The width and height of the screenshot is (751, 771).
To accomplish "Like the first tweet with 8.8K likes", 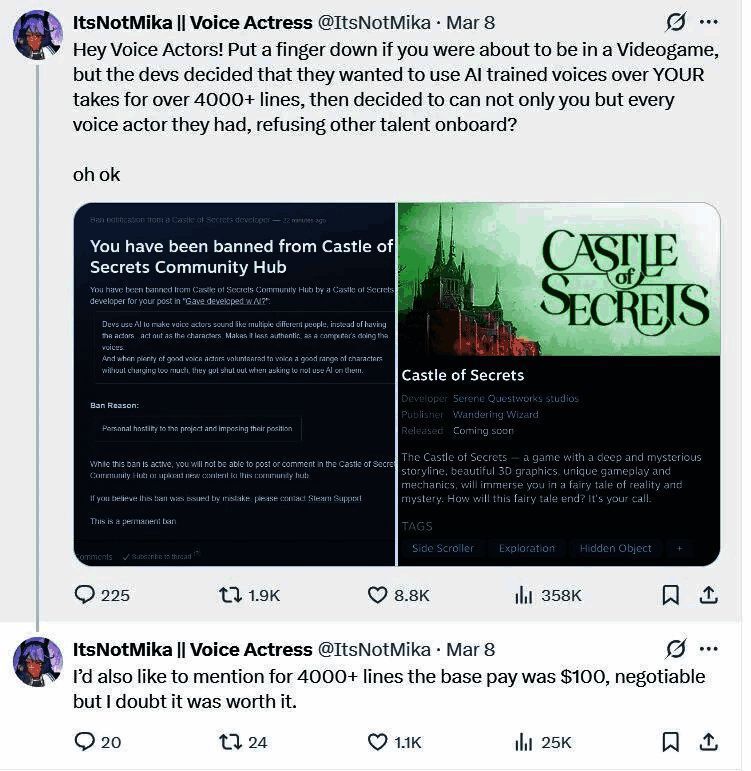I will 378,595.
